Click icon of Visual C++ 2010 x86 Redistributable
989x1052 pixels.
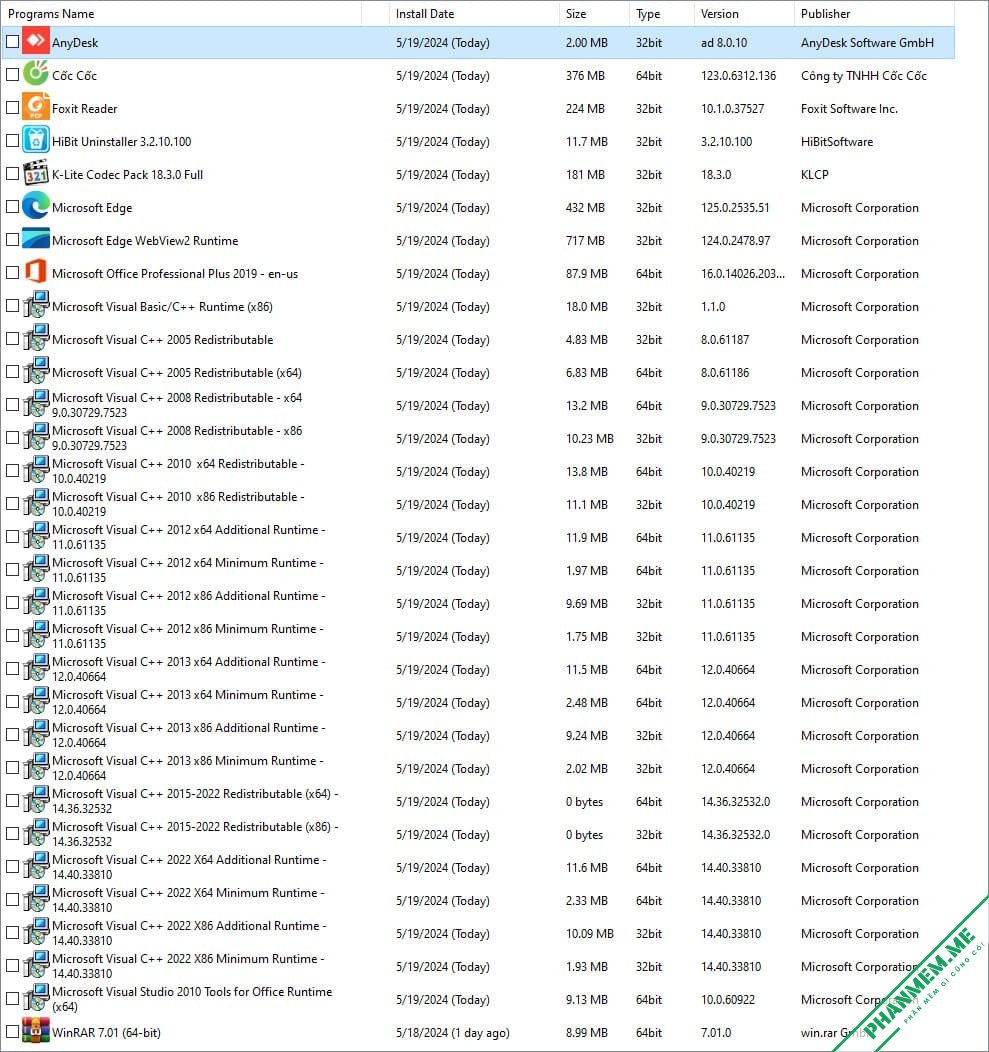point(36,503)
